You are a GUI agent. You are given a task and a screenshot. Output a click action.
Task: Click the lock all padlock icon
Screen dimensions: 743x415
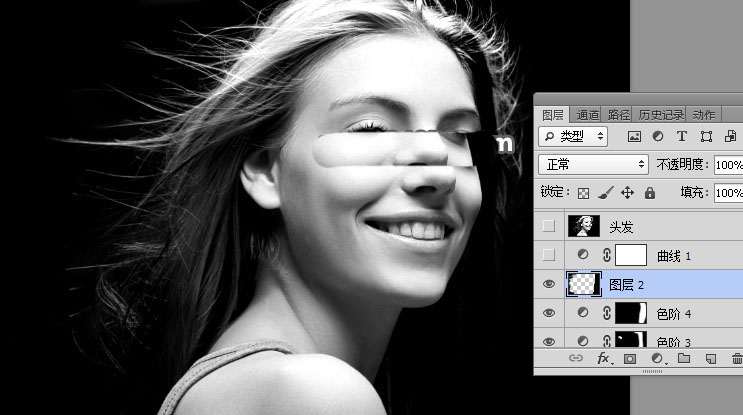tap(649, 192)
